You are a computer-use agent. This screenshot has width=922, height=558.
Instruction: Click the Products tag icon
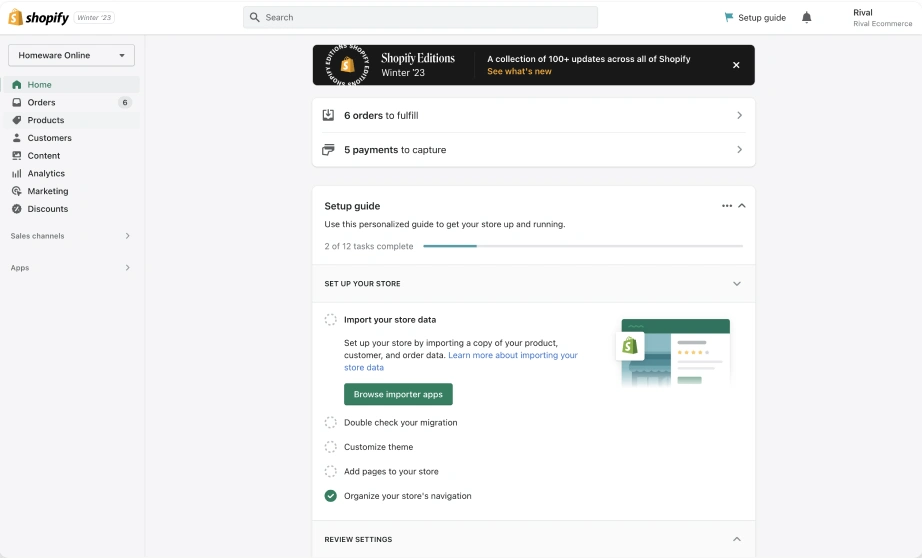[x=16, y=120]
